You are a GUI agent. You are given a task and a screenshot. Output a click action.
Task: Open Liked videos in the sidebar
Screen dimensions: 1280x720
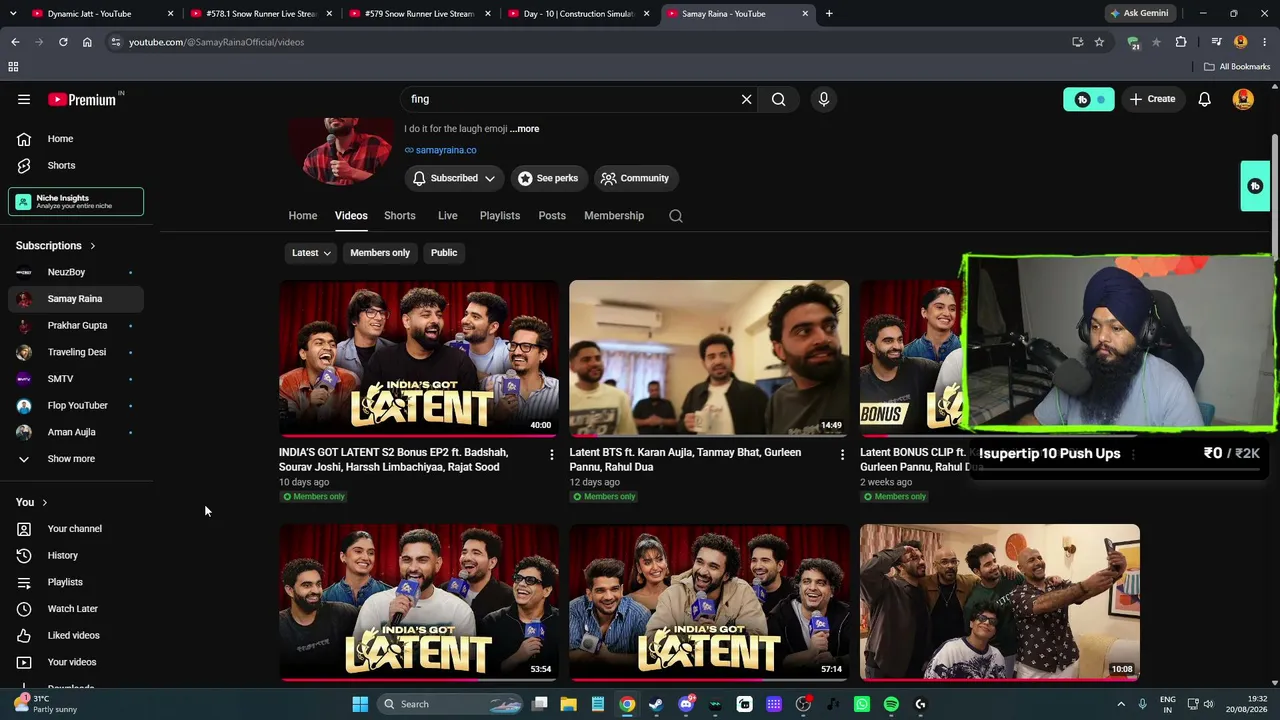tap(76, 636)
